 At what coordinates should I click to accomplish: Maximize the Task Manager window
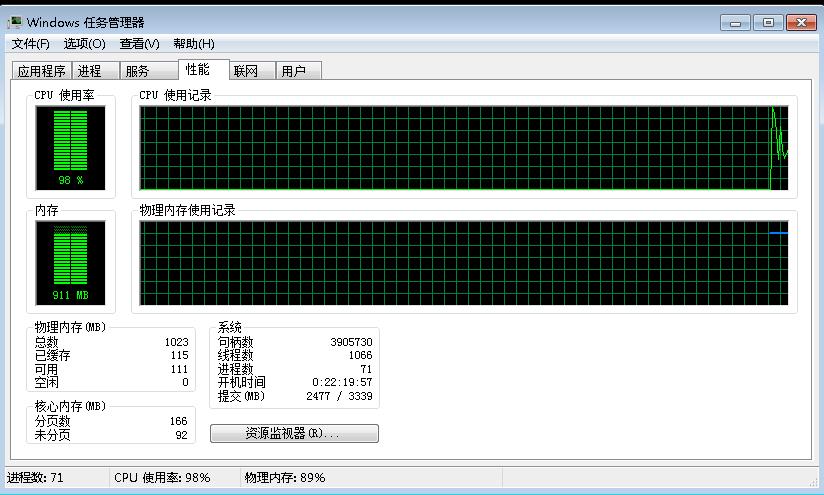pyautogui.click(x=768, y=23)
